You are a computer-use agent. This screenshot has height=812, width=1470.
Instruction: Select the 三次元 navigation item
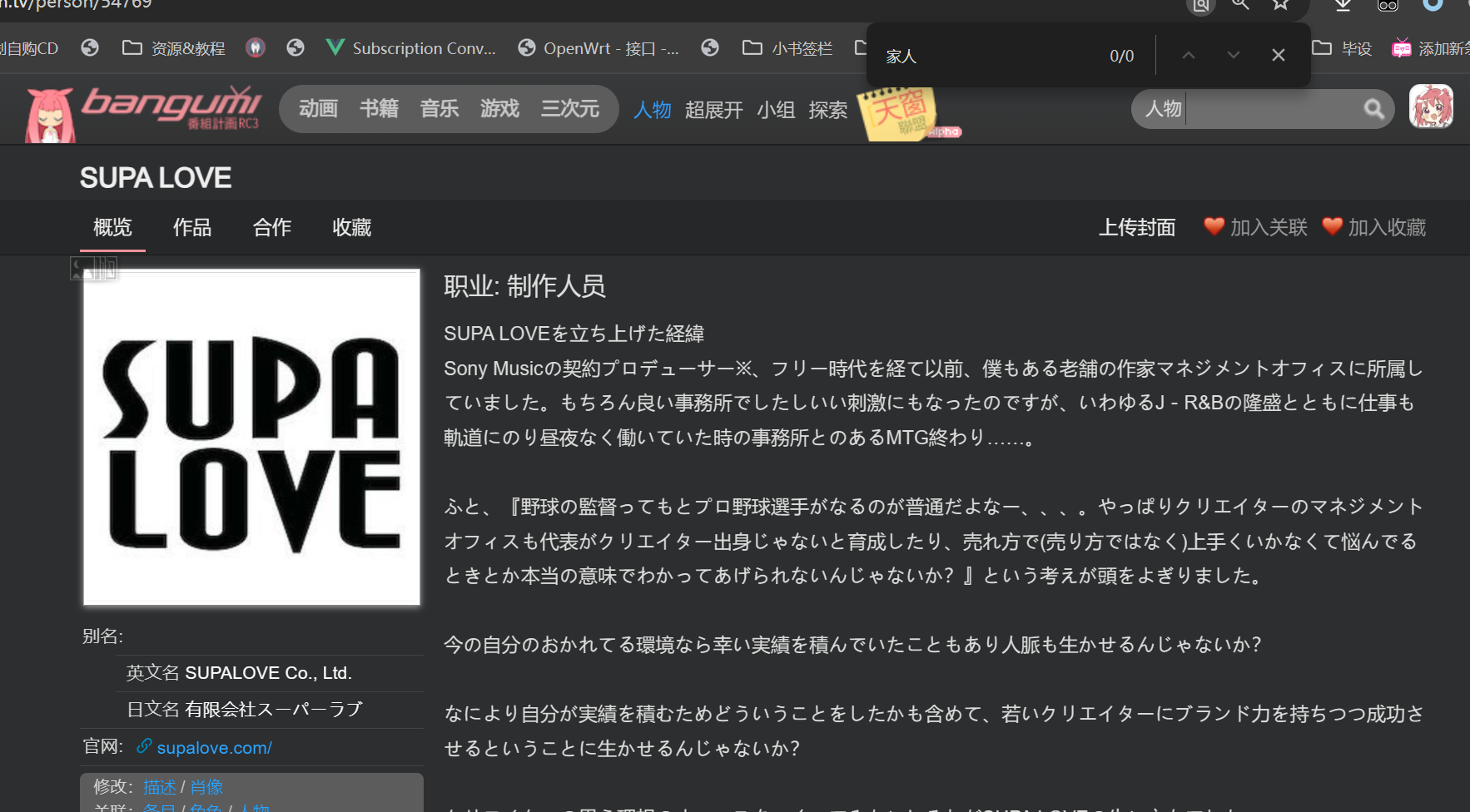[570, 109]
